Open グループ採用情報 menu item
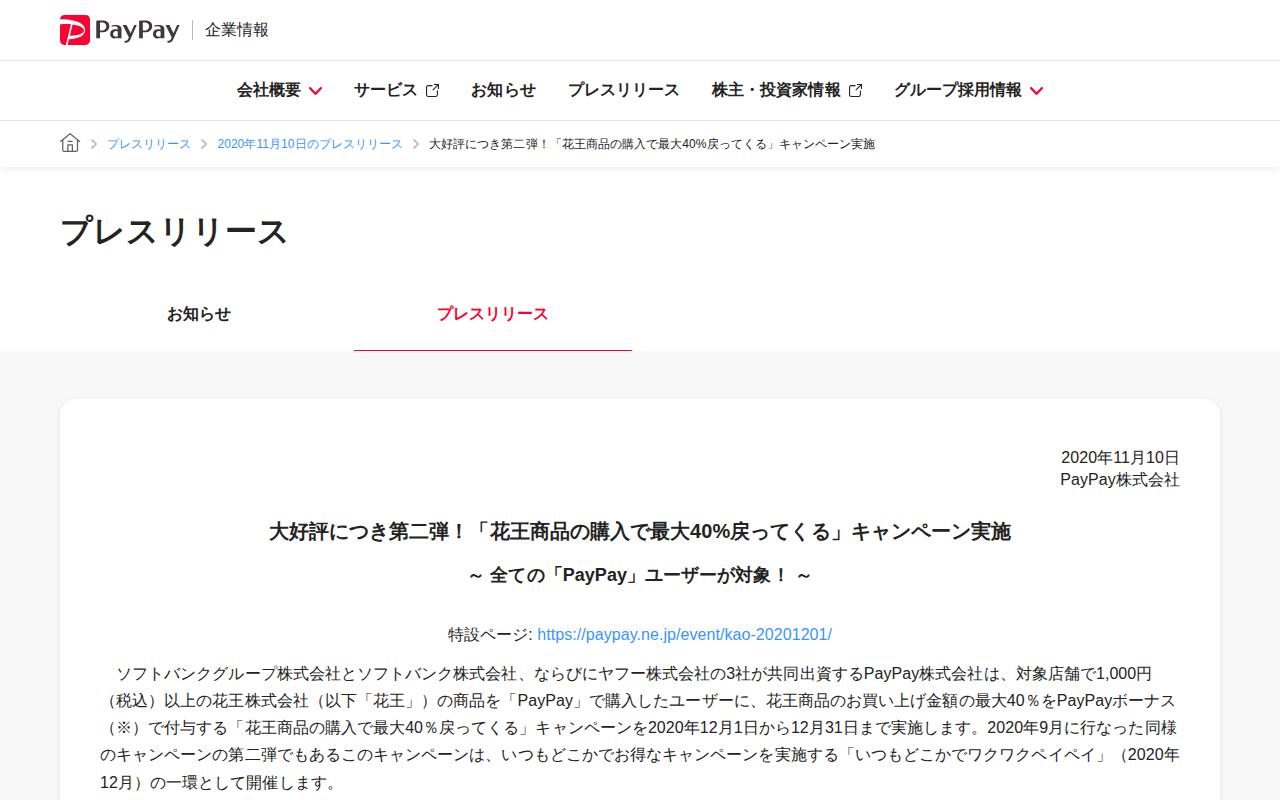Viewport: 1280px width, 800px height. (x=958, y=90)
